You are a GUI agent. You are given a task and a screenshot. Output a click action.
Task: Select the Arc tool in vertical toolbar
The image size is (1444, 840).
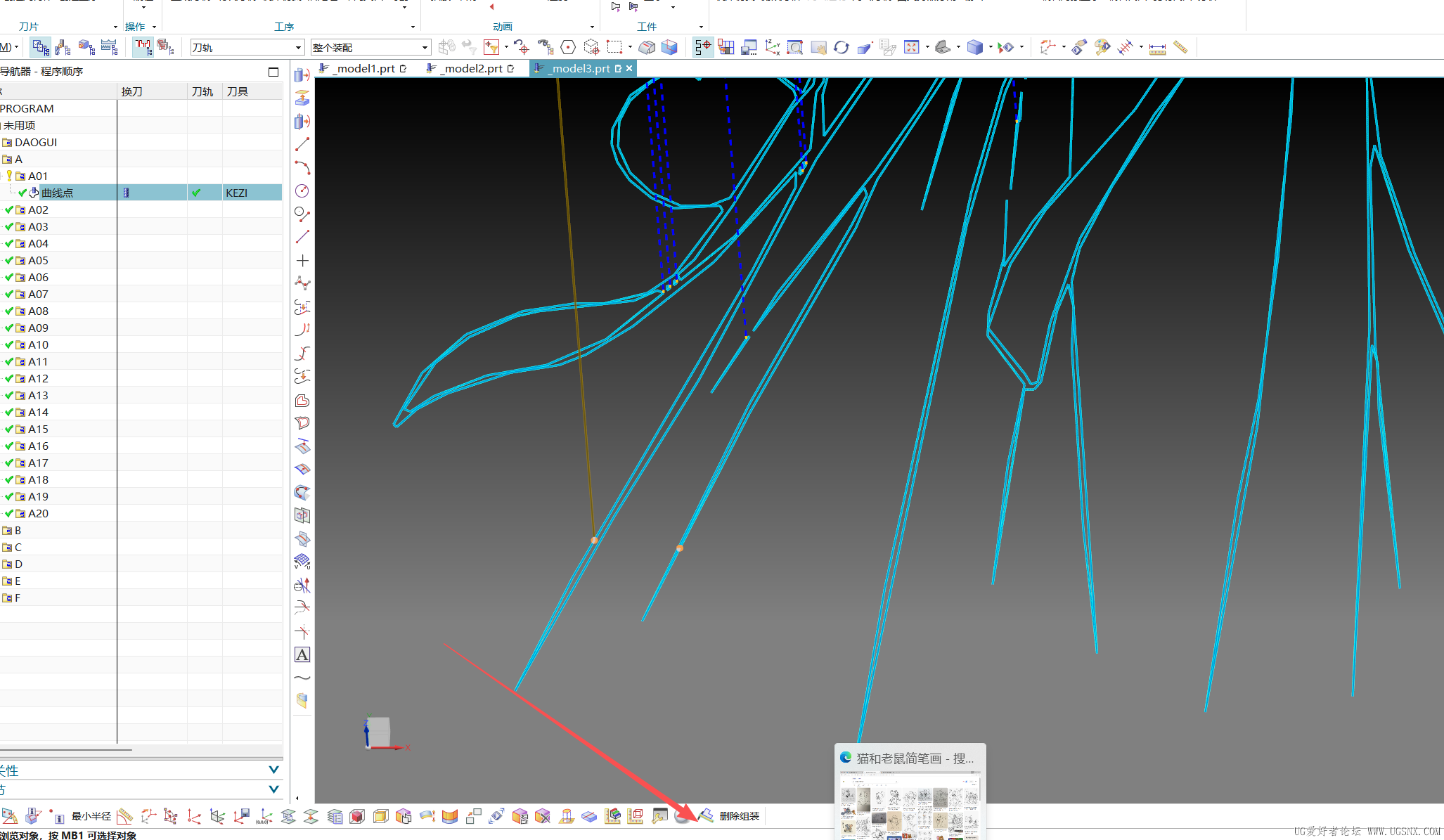point(302,167)
